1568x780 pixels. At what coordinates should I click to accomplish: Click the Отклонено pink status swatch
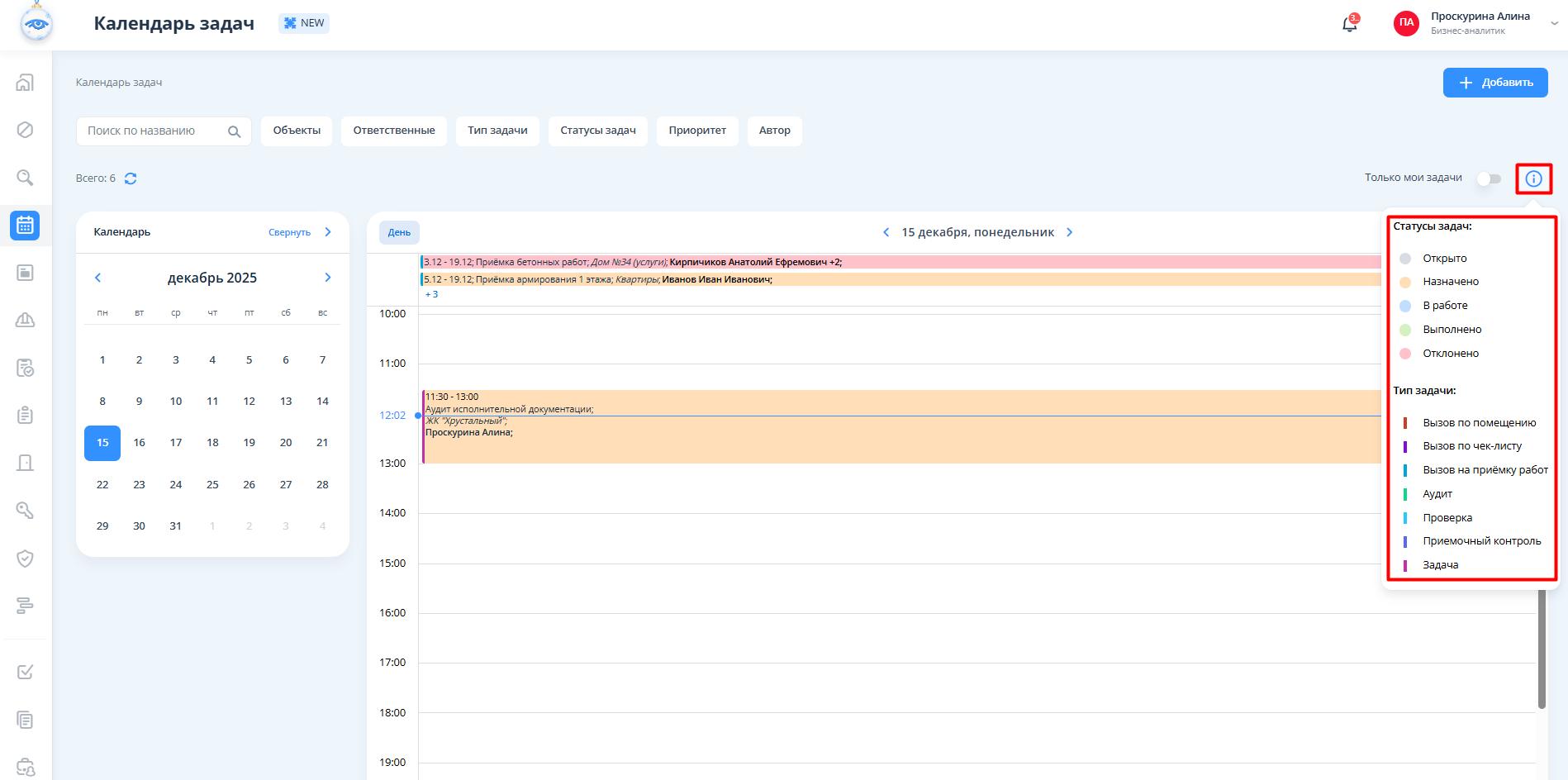coord(1405,354)
